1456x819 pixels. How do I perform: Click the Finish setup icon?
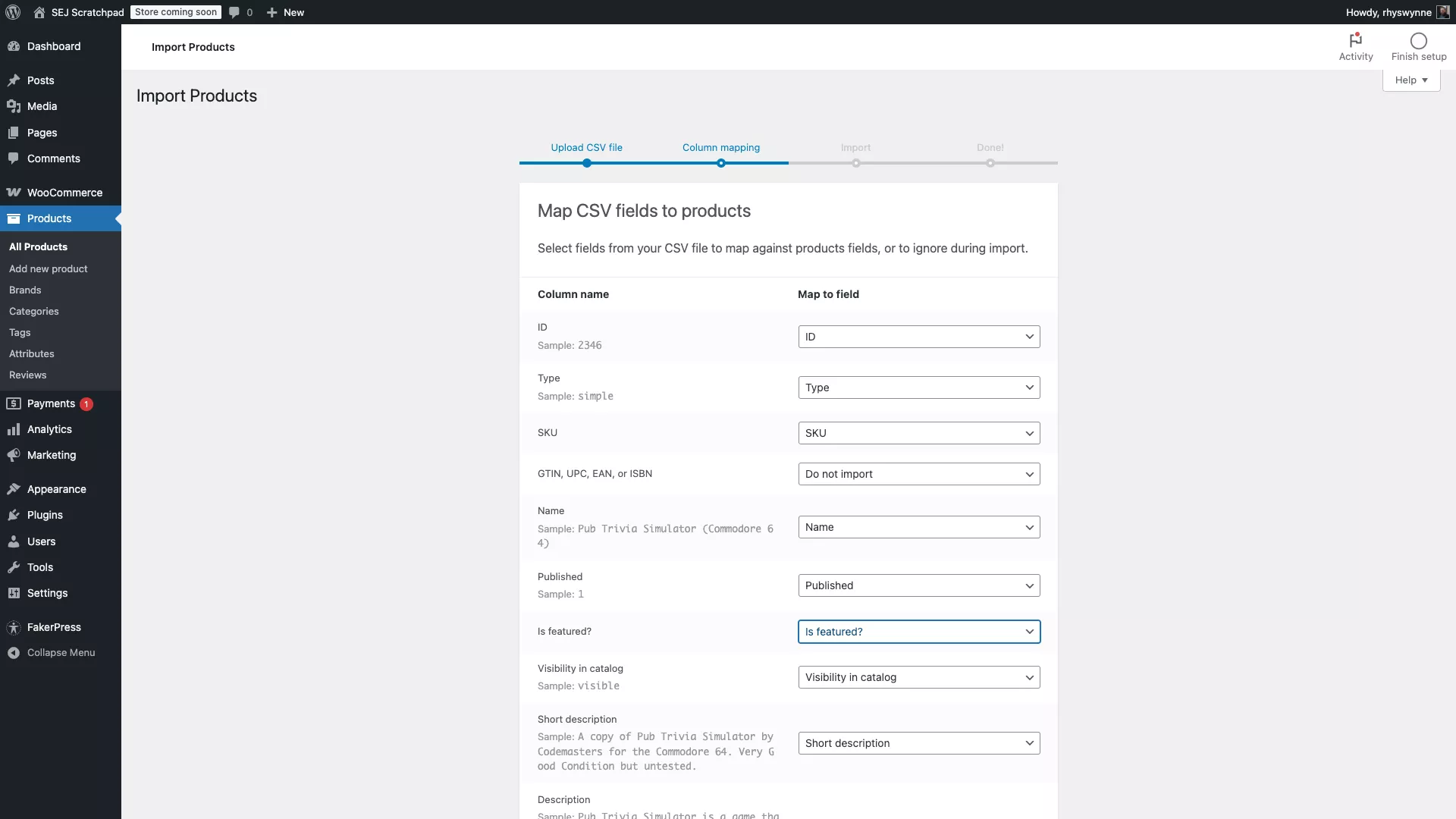point(1417,40)
